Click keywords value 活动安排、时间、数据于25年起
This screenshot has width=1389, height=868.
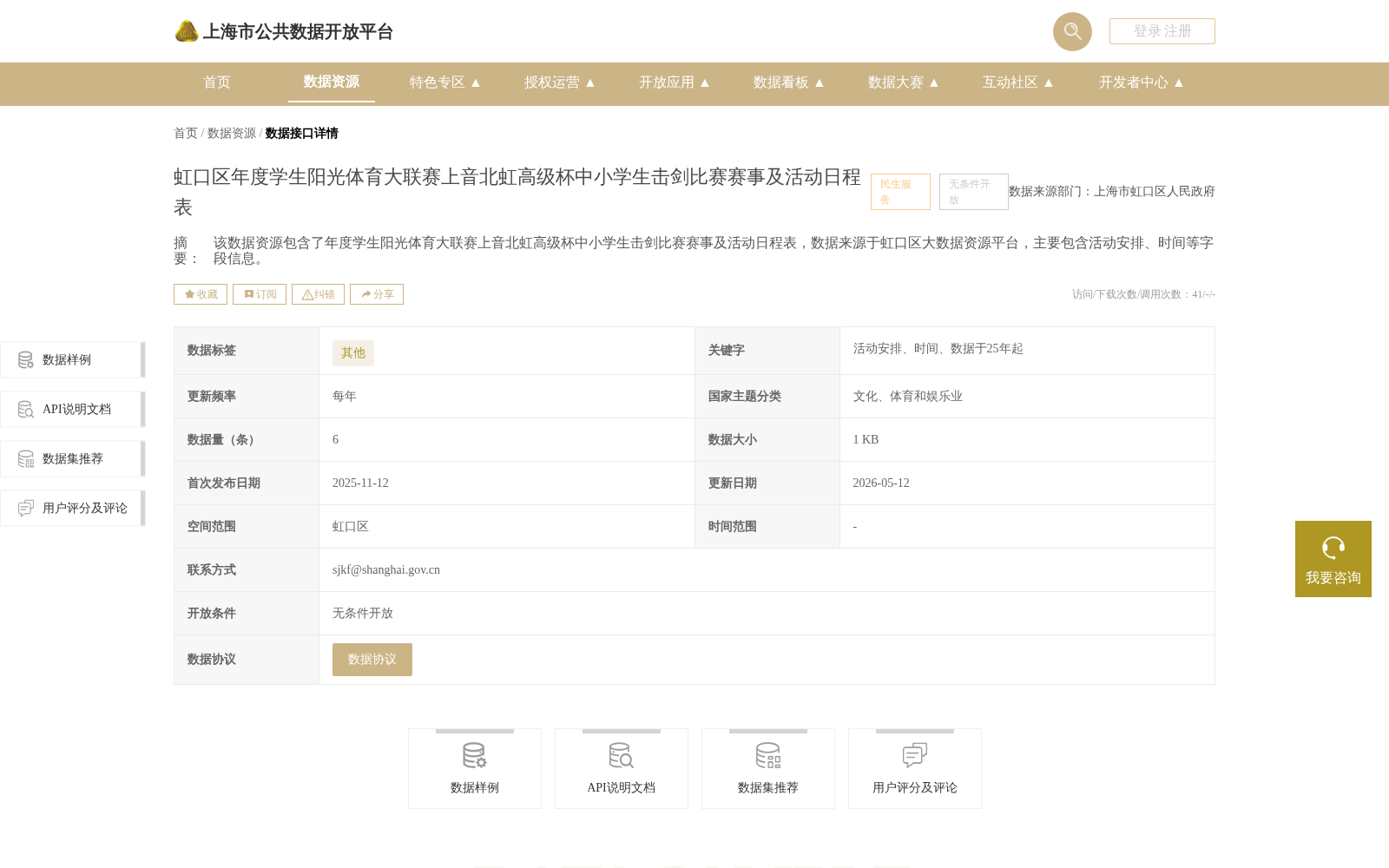(938, 349)
